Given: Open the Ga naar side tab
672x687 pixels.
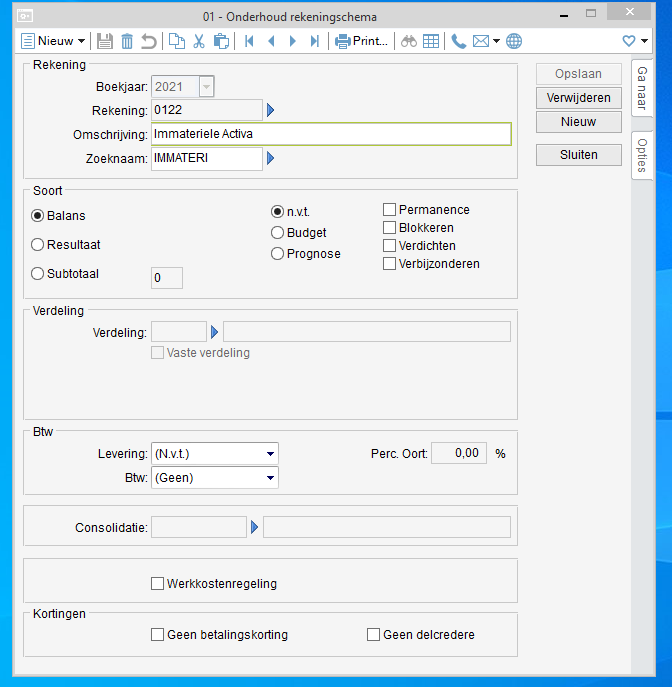Looking at the screenshot, I should pos(642,88).
